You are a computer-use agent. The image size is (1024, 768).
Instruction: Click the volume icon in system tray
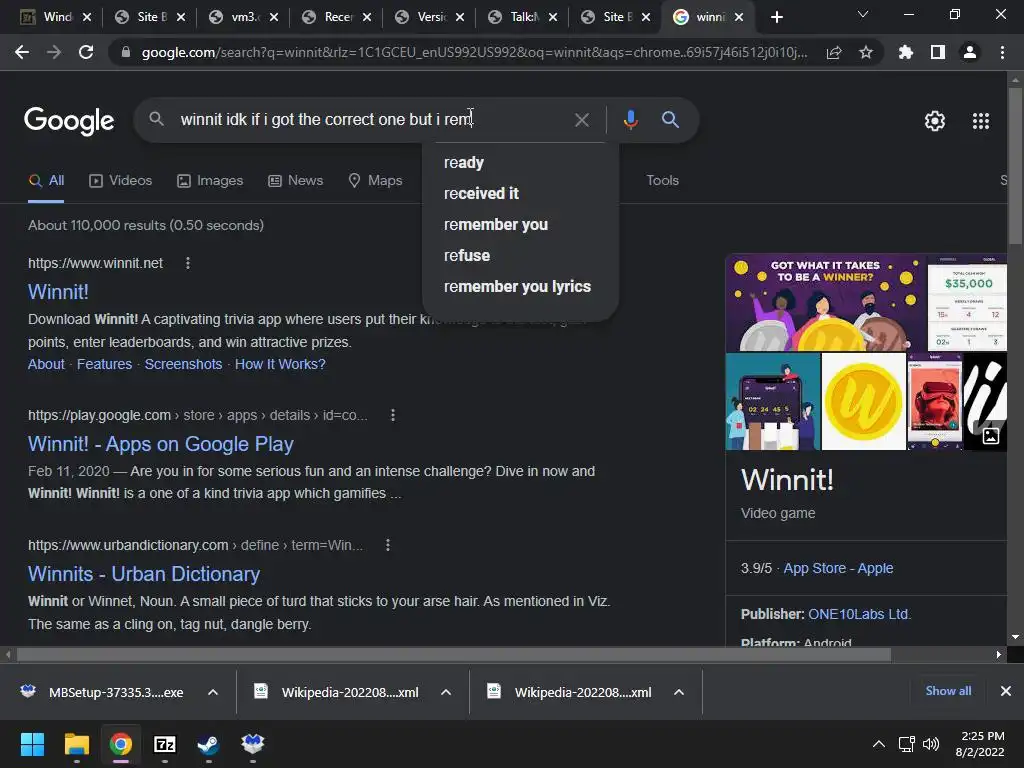click(931, 744)
